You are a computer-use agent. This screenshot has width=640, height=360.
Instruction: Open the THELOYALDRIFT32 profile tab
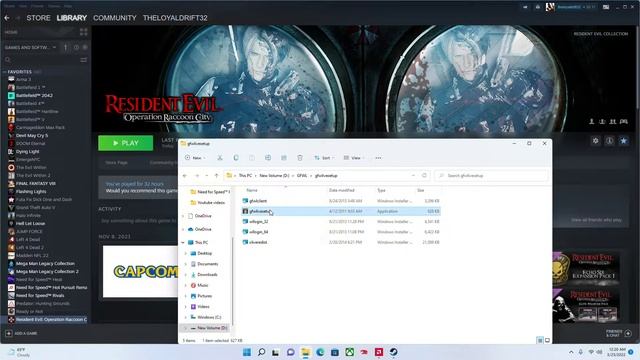click(x=175, y=18)
